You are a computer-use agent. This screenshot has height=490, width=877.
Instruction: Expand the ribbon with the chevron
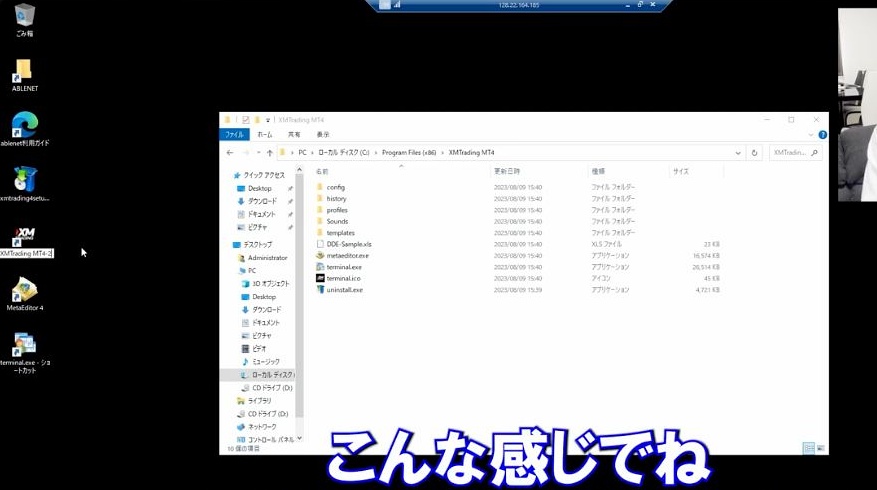pos(811,135)
